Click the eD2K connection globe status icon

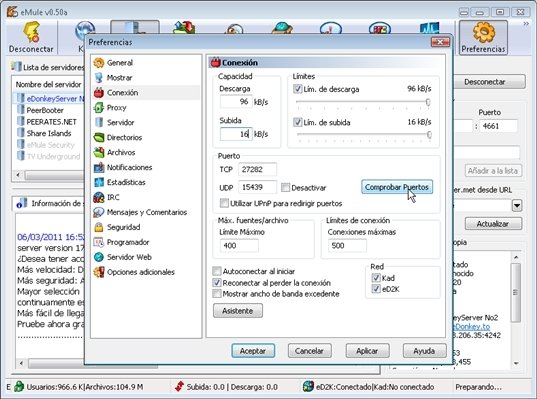point(308,387)
